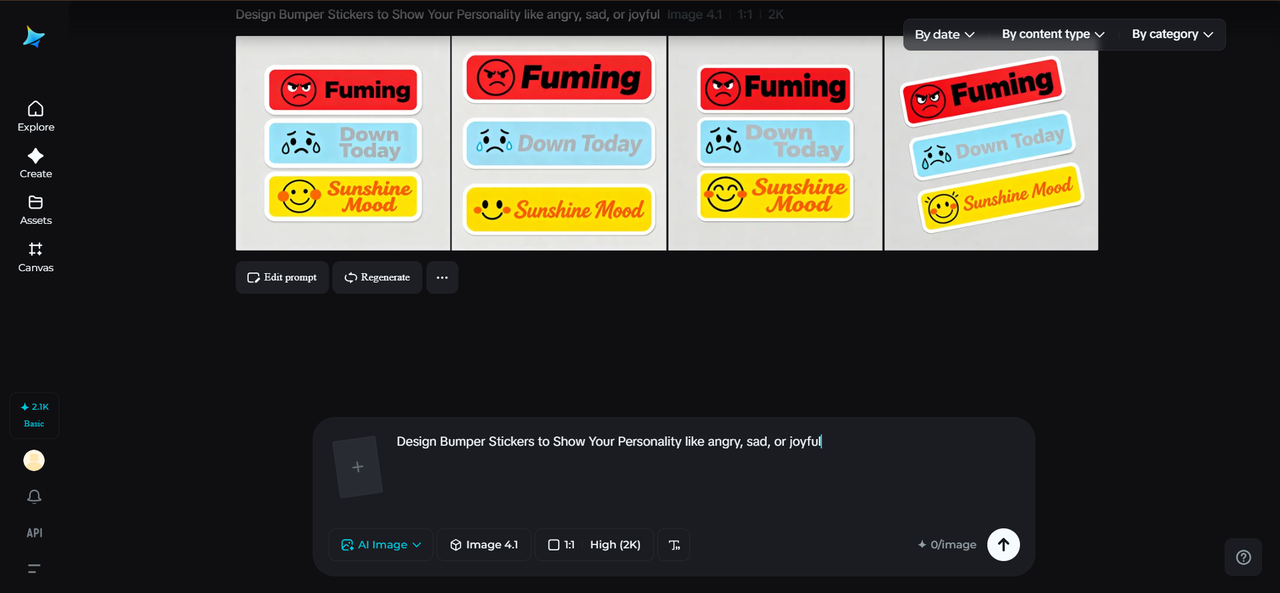Open the API menu item
Viewport: 1280px width, 593px height.
coord(34,533)
